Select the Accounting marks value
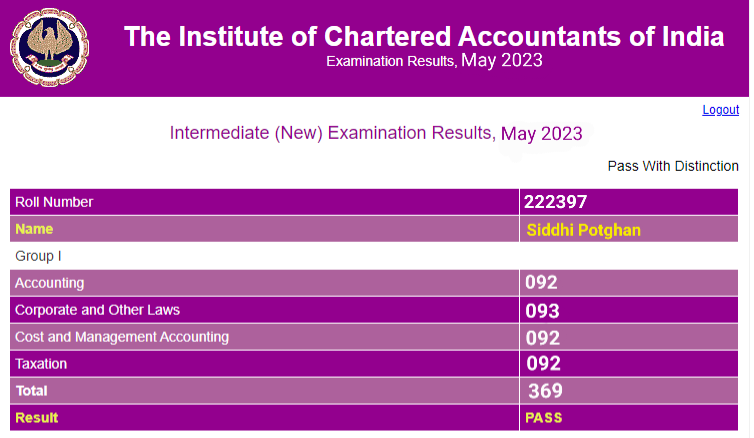 coord(542,283)
